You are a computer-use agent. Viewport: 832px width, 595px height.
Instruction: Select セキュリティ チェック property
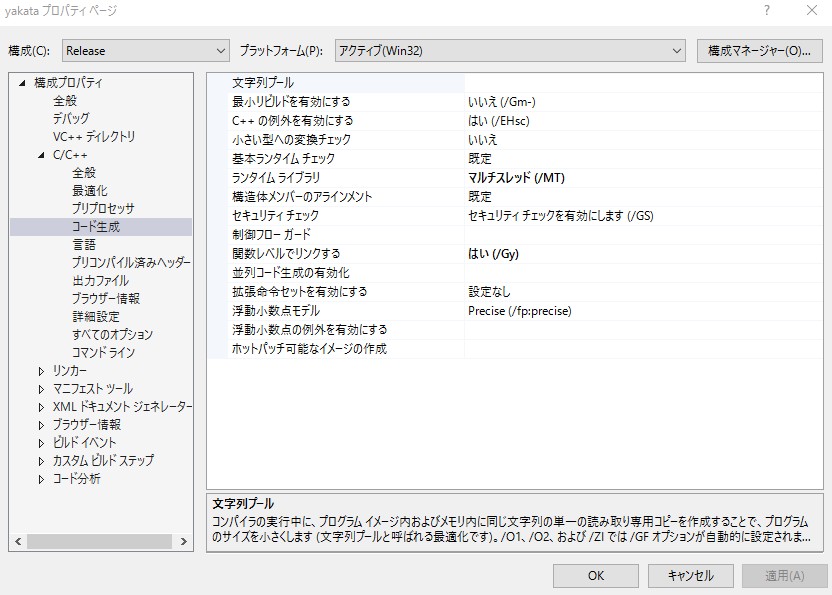click(275, 215)
